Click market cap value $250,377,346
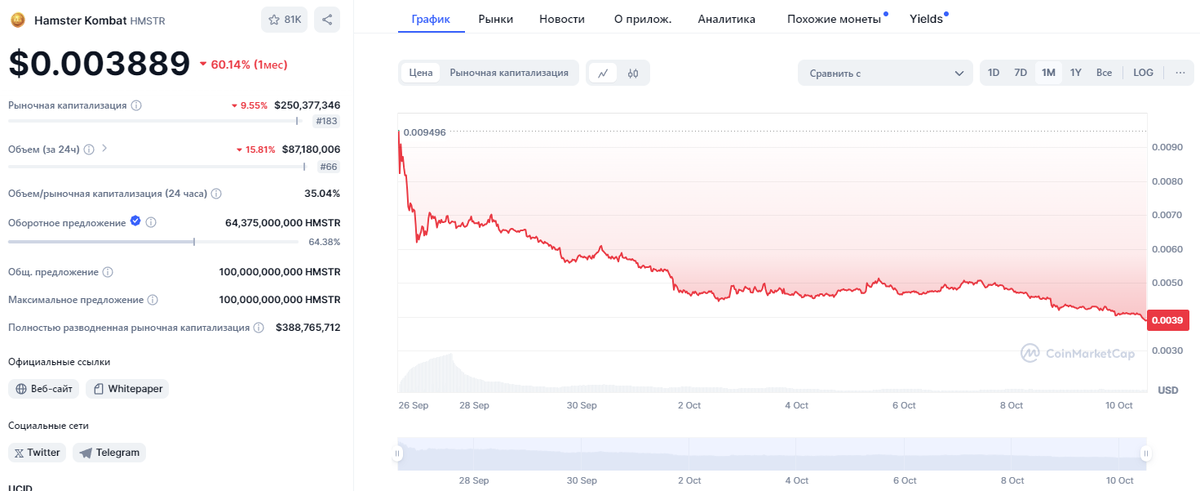Image resolution: width=1200 pixels, height=491 pixels. point(307,105)
